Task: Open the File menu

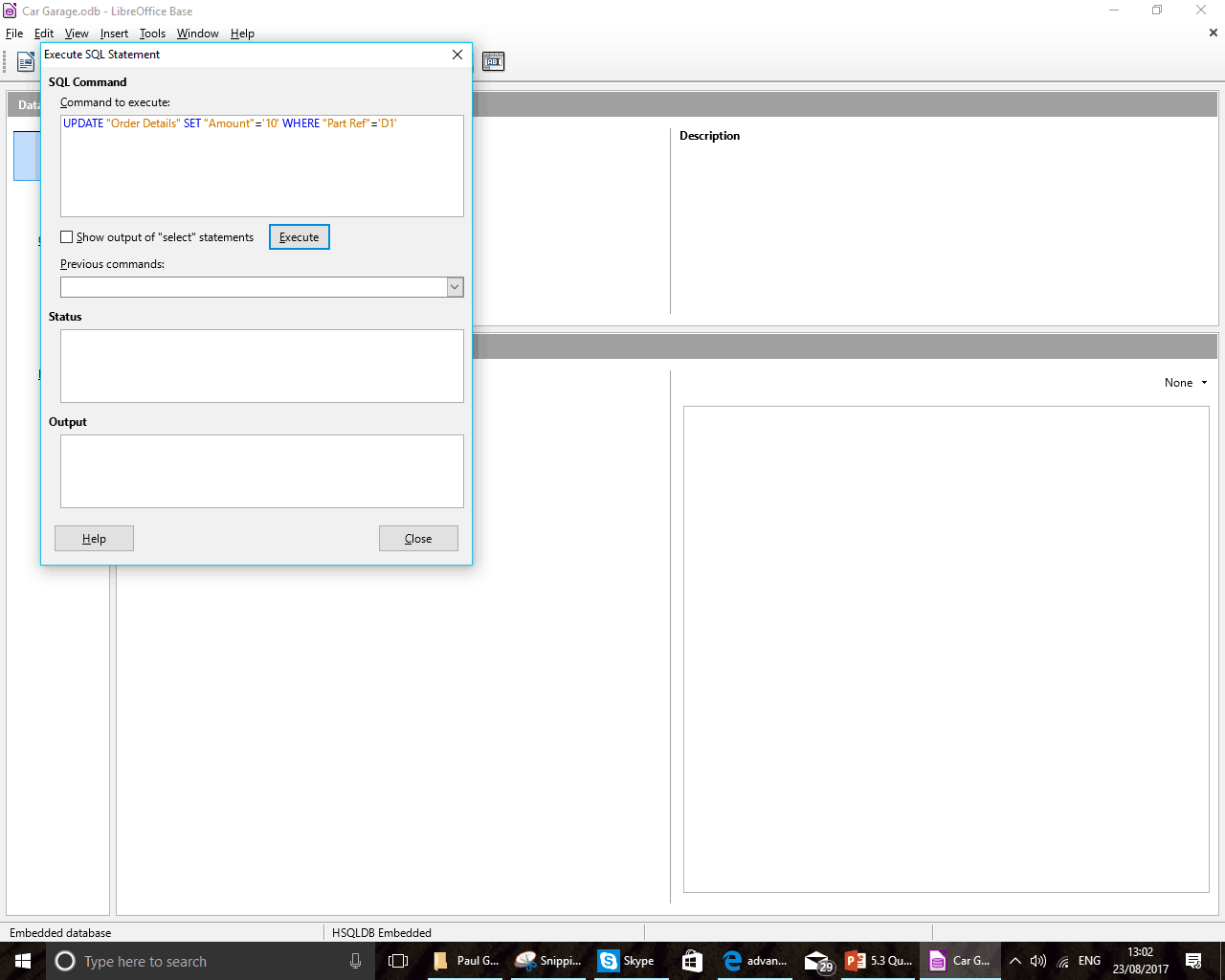Action: click(x=14, y=33)
